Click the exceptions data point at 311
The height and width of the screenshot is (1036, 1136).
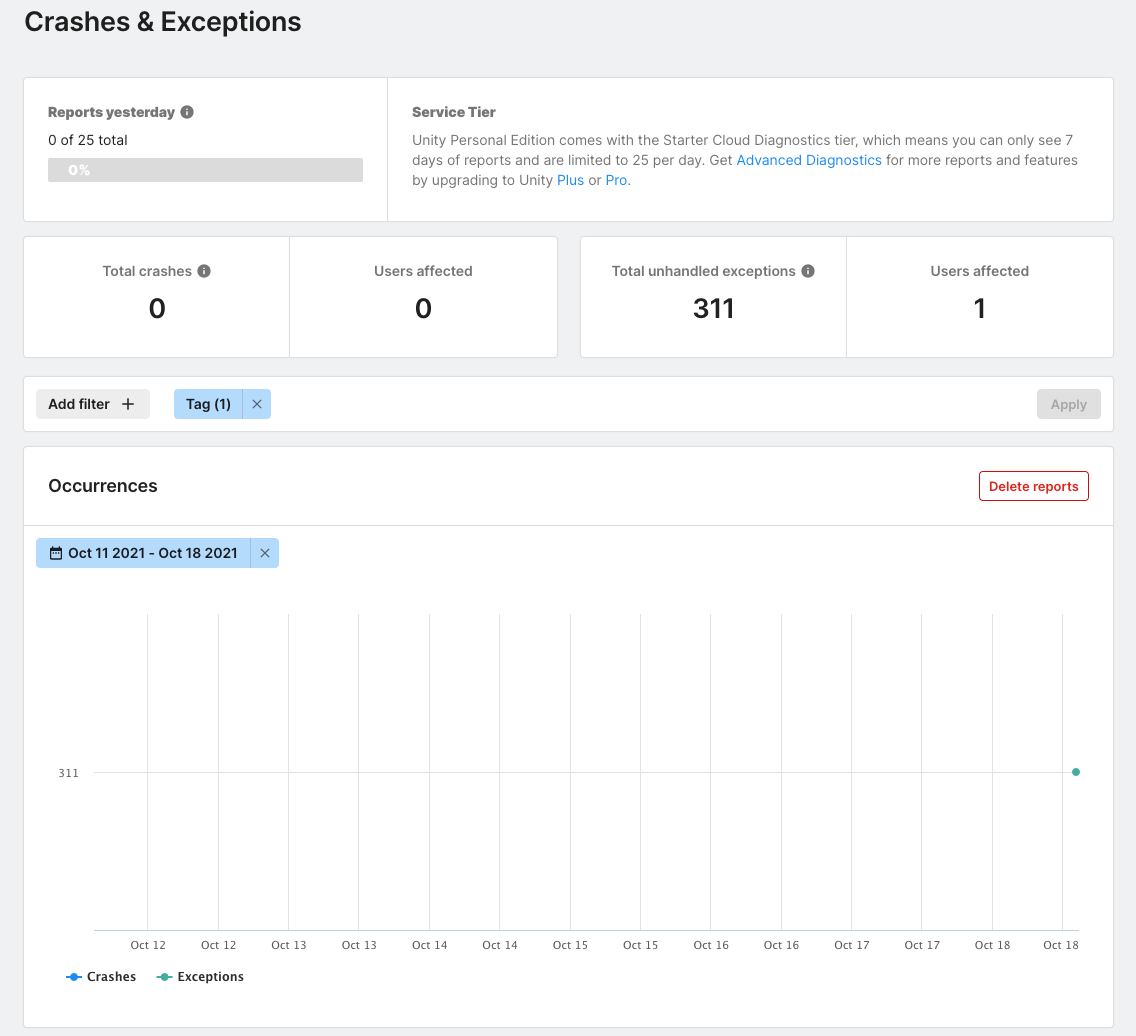1076,772
